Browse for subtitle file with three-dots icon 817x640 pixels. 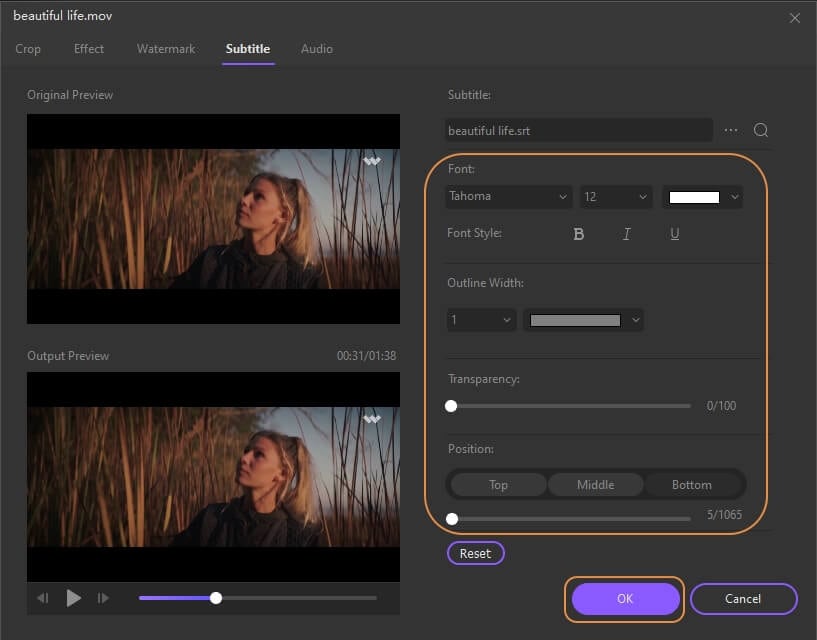(731, 130)
